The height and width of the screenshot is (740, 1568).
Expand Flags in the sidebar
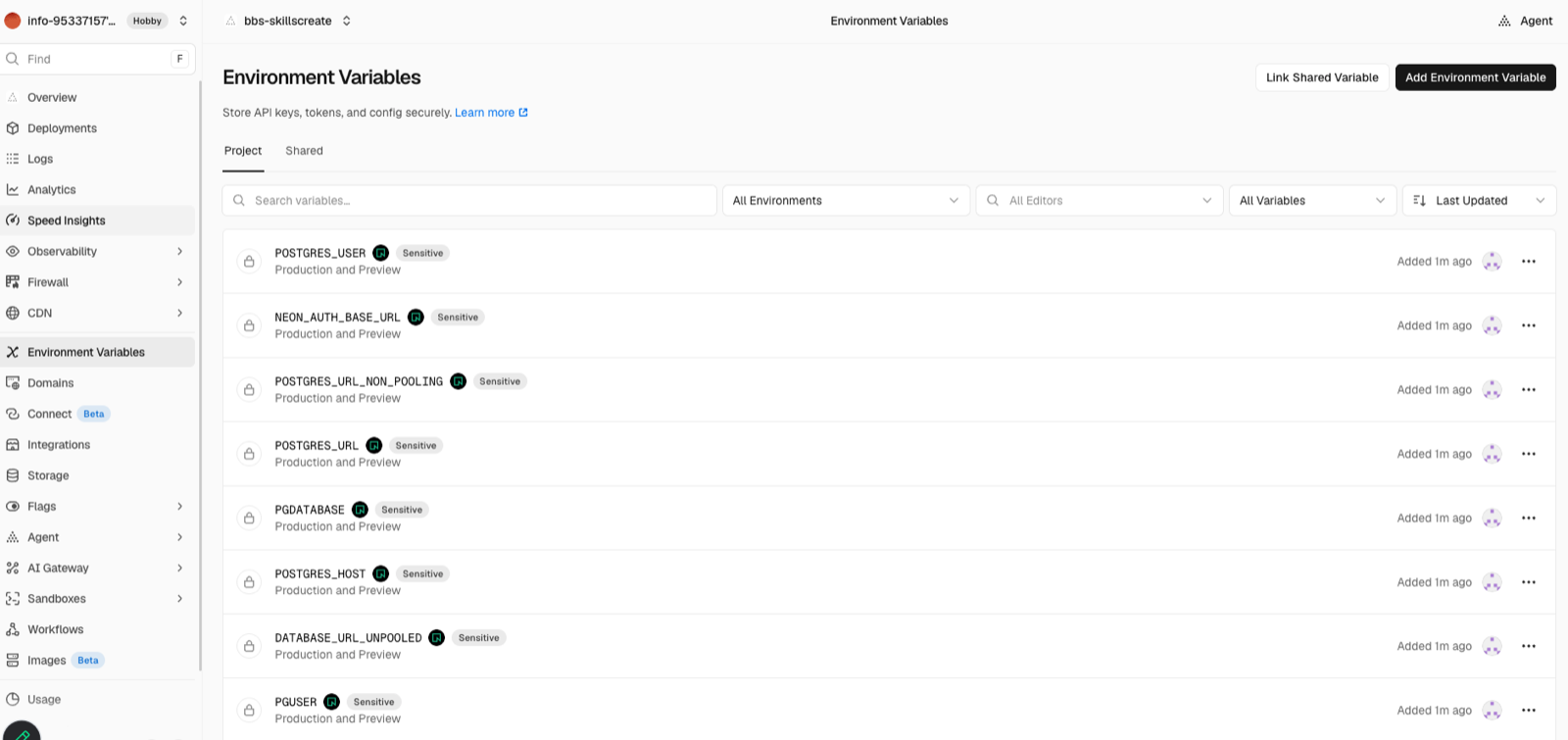pos(180,507)
